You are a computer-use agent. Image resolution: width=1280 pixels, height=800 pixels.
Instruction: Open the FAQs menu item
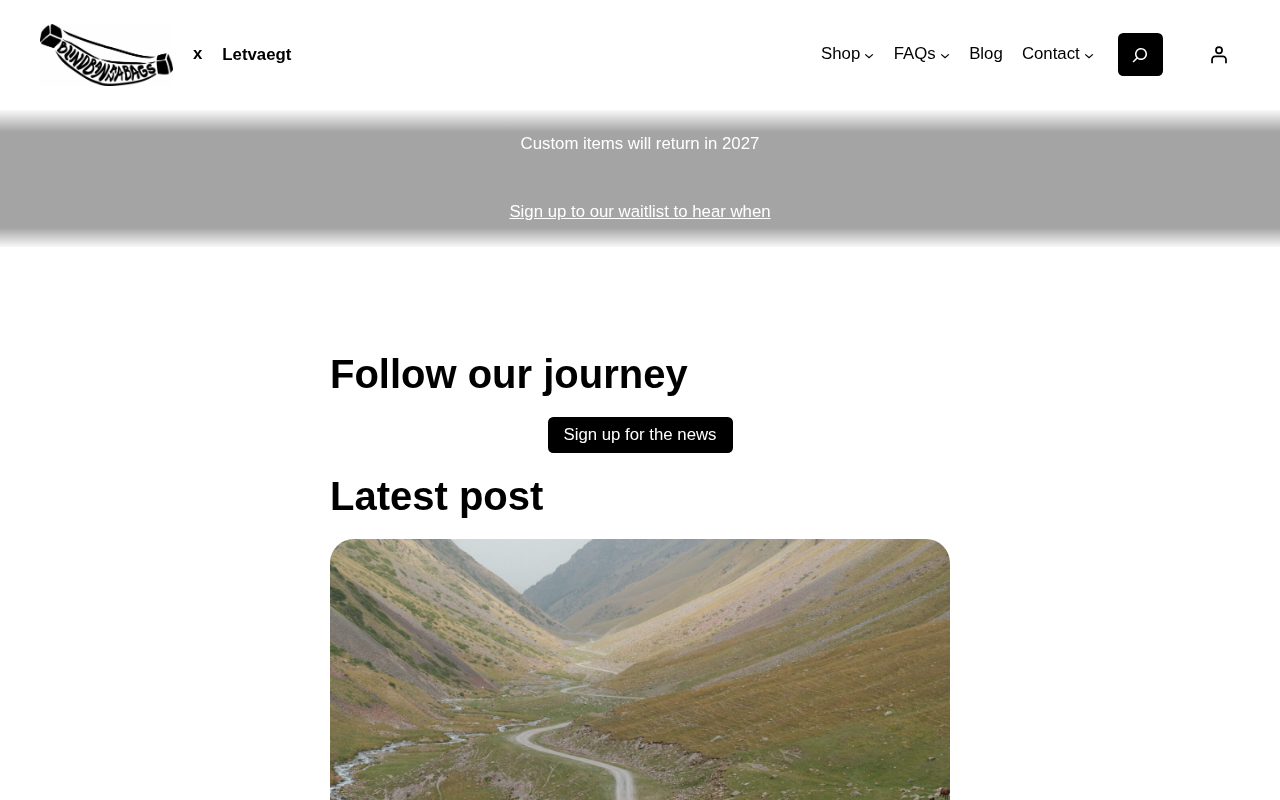click(x=914, y=54)
